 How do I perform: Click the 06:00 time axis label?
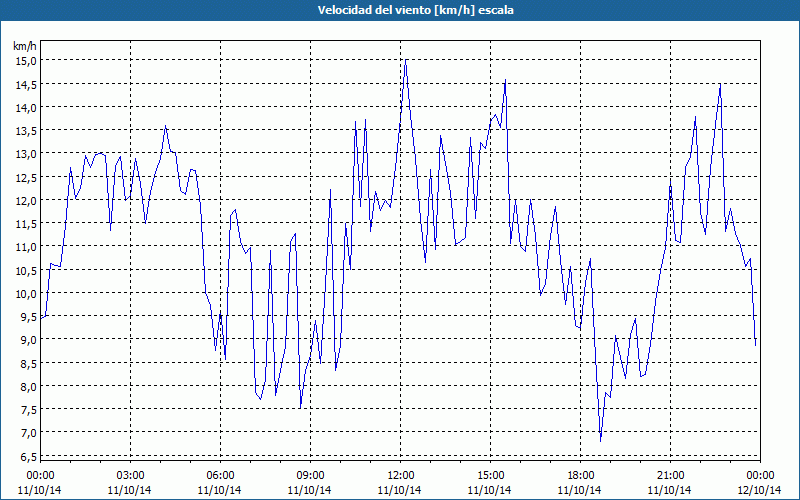220,475
